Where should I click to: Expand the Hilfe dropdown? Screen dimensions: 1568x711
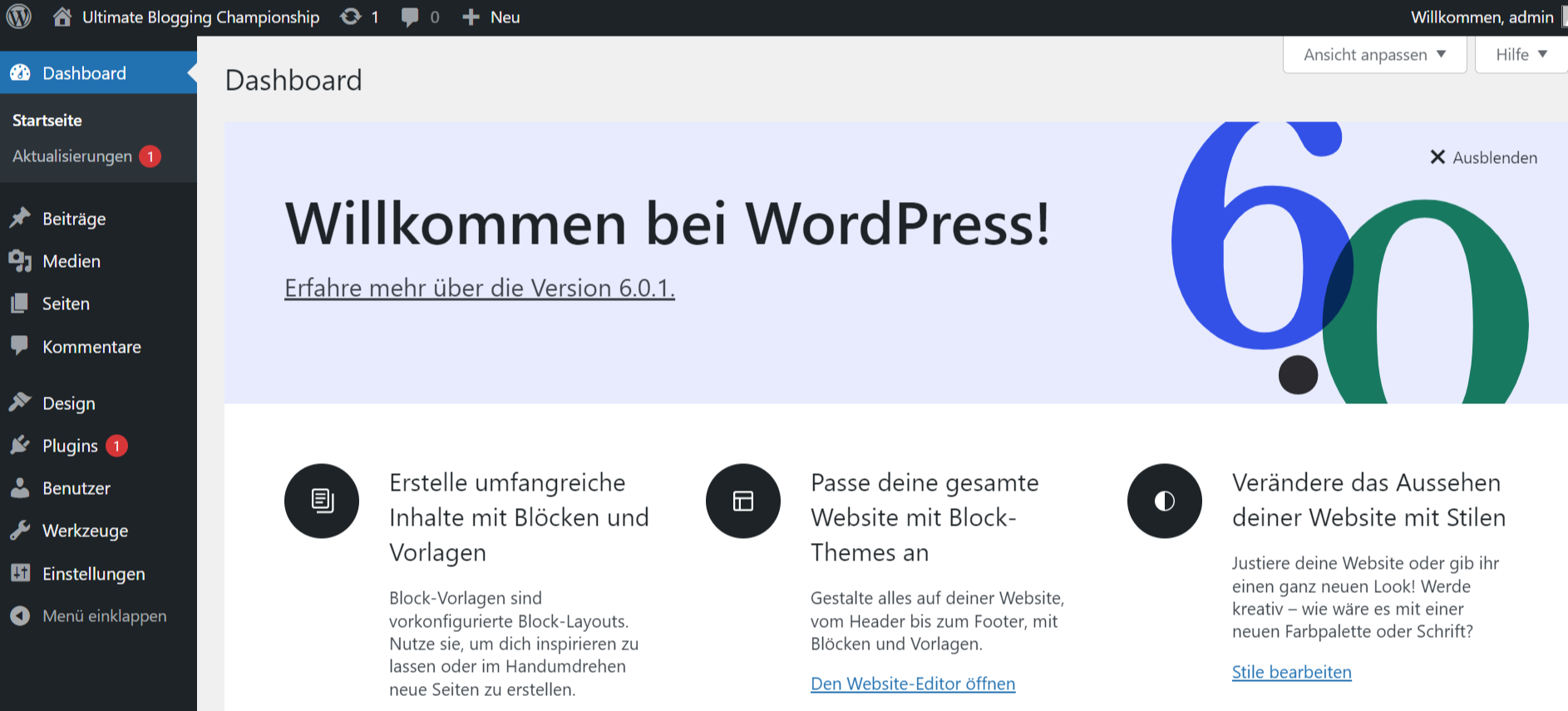click(x=1521, y=55)
